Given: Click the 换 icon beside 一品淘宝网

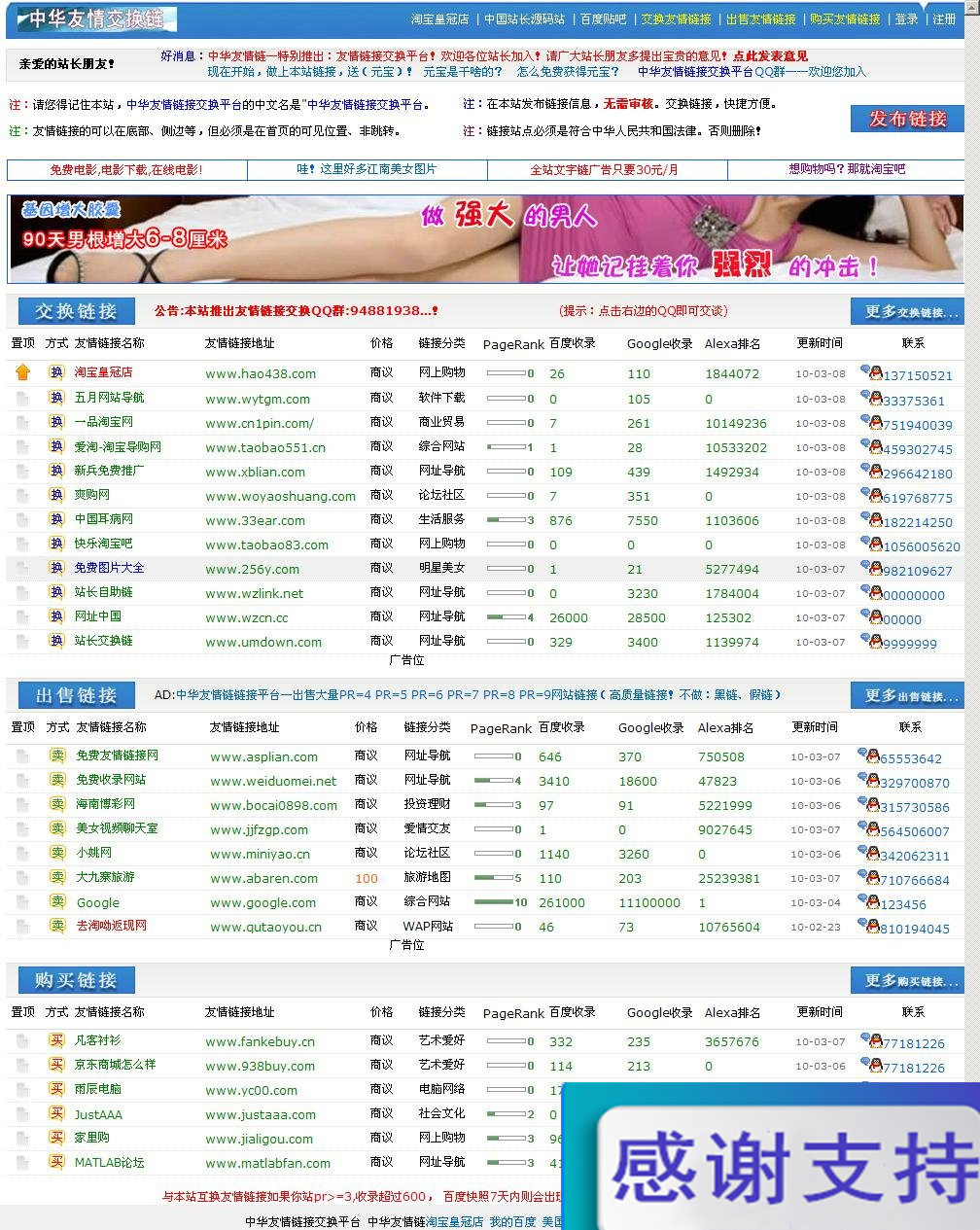Looking at the screenshot, I should point(56,421).
